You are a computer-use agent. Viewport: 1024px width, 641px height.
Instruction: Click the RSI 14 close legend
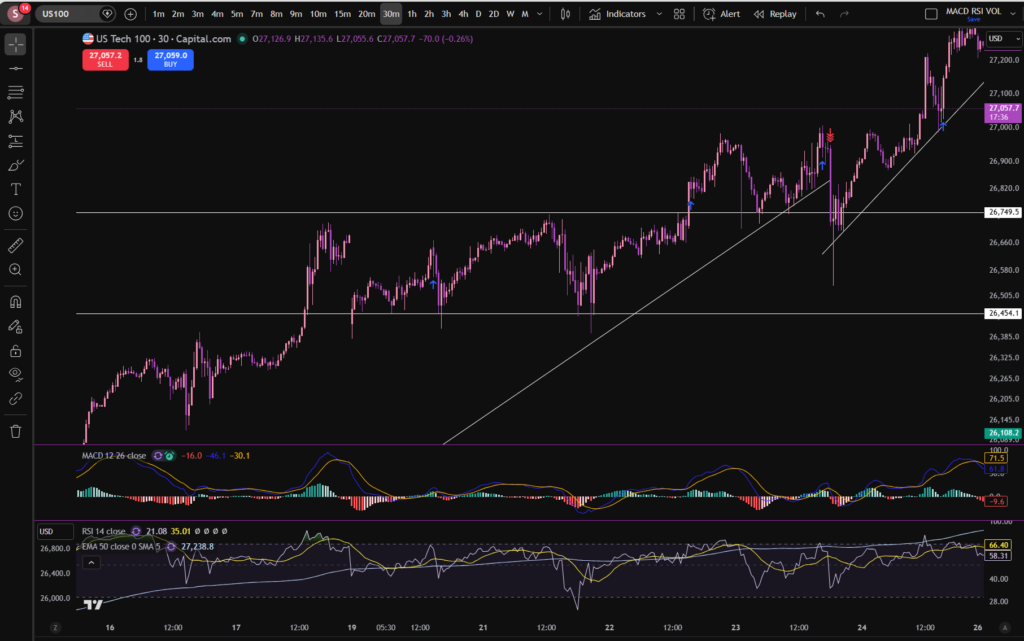click(x=103, y=531)
